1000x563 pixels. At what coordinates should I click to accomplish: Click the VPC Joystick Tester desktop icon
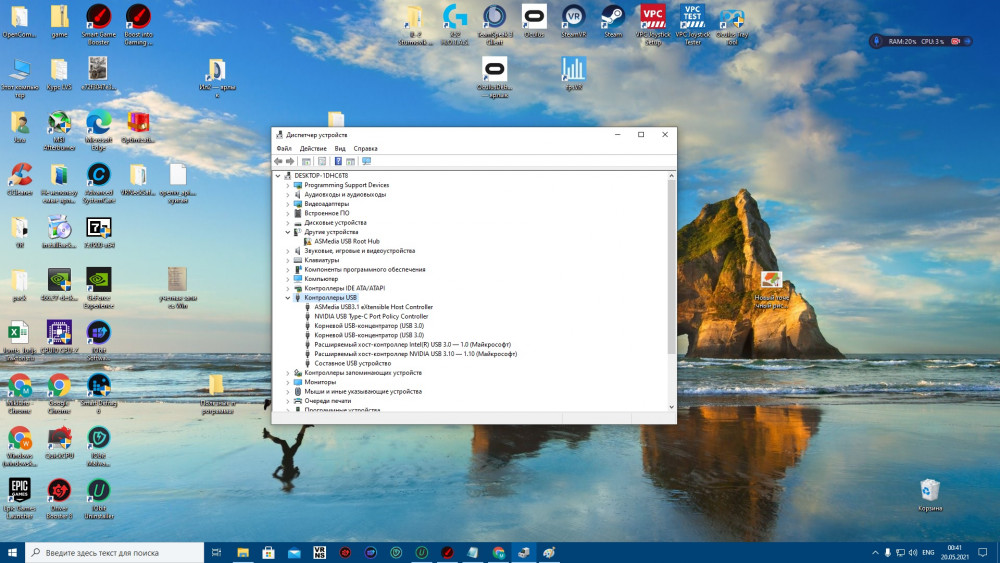pos(691,17)
